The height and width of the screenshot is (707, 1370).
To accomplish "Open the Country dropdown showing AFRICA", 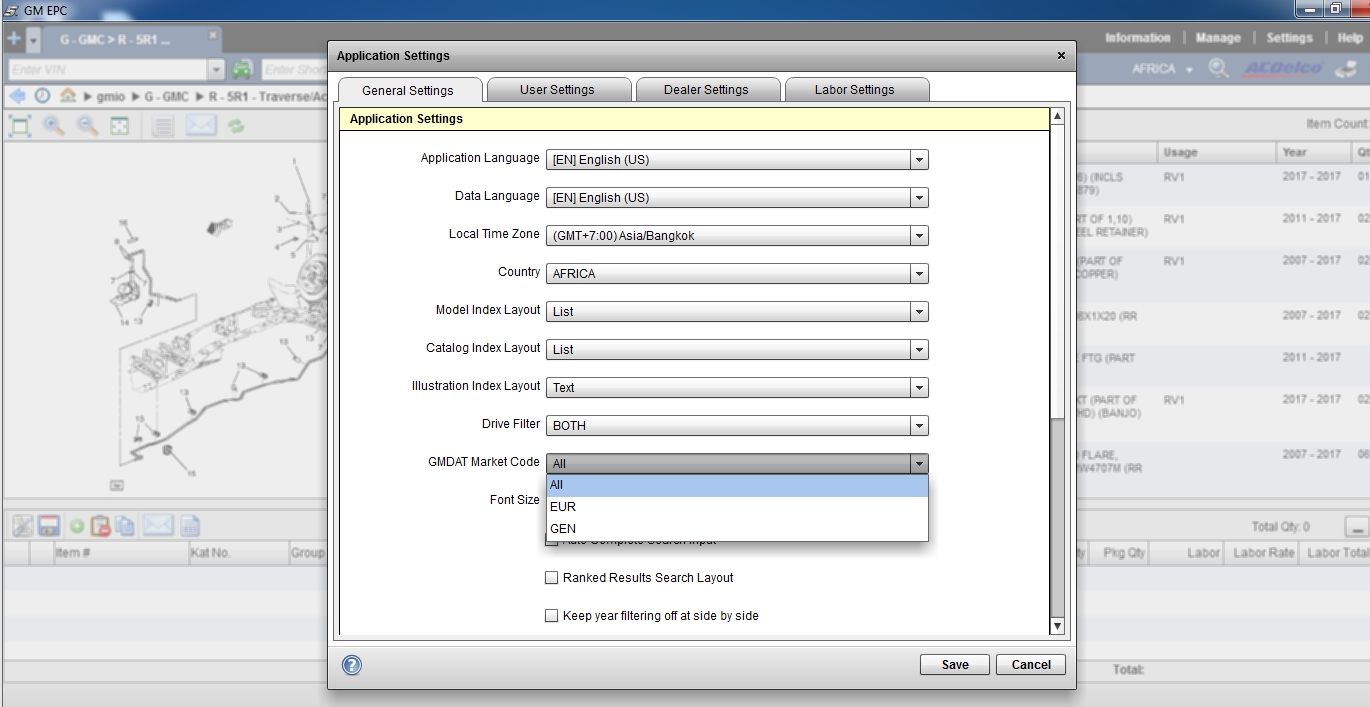I will click(x=919, y=274).
